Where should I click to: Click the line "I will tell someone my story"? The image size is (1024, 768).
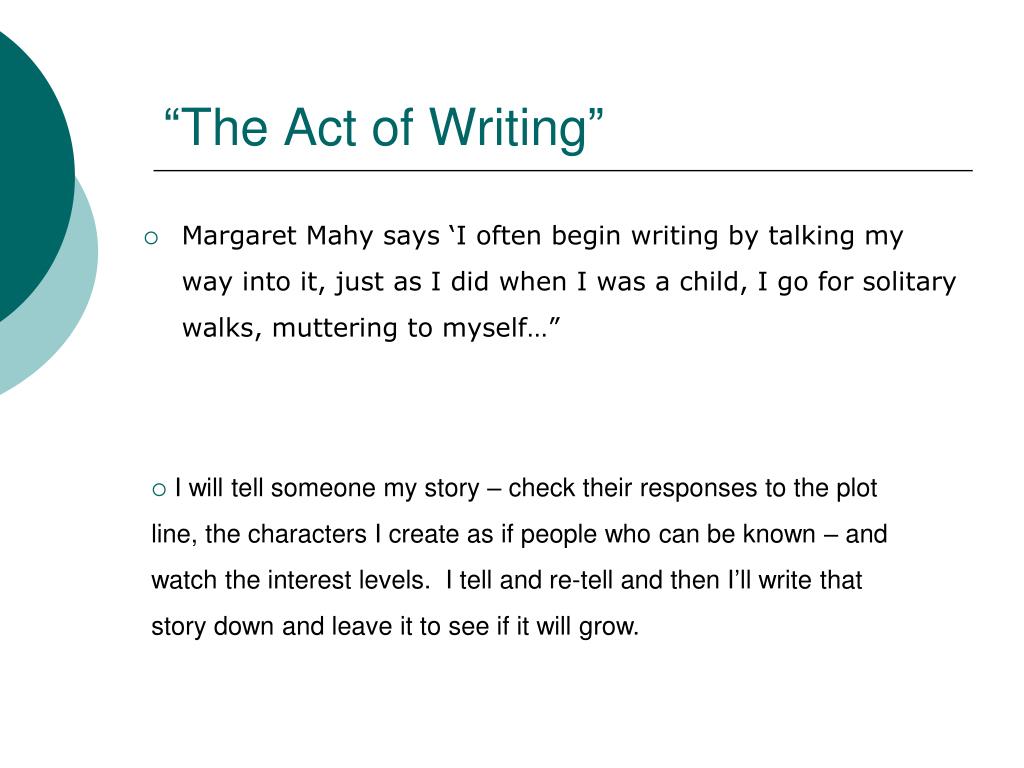tap(328, 488)
